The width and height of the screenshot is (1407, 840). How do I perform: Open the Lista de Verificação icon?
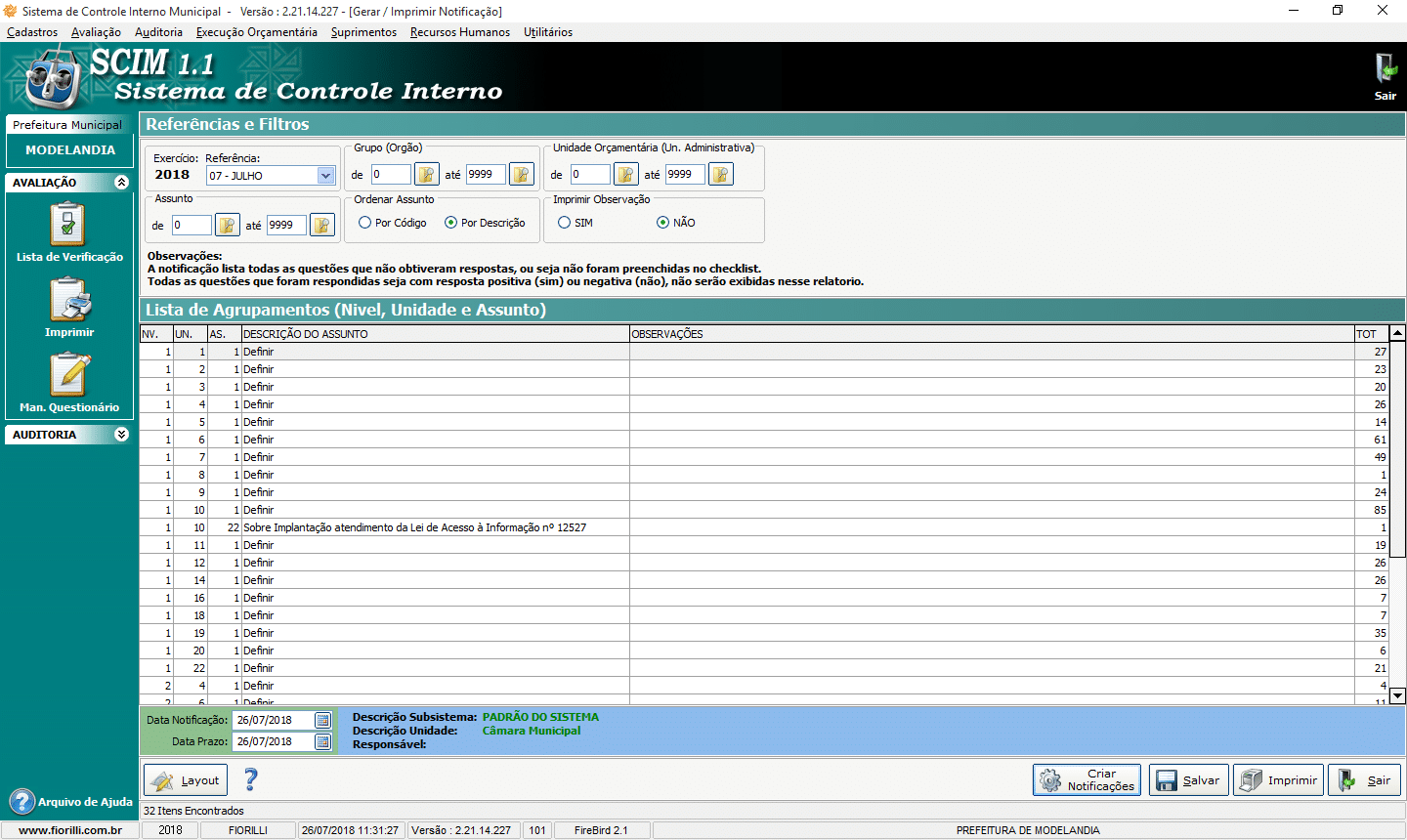tap(68, 225)
